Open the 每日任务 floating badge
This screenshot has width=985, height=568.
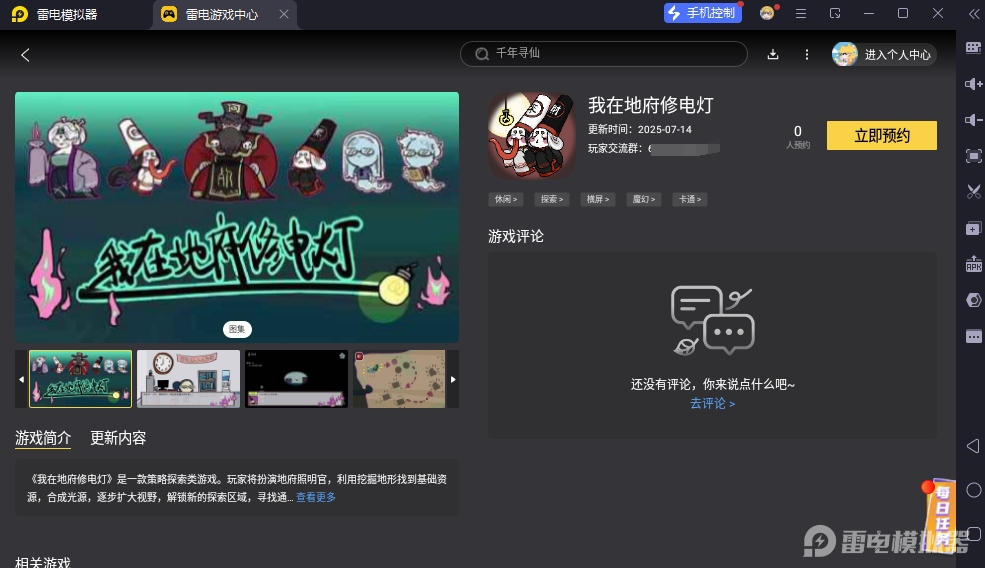(941, 516)
